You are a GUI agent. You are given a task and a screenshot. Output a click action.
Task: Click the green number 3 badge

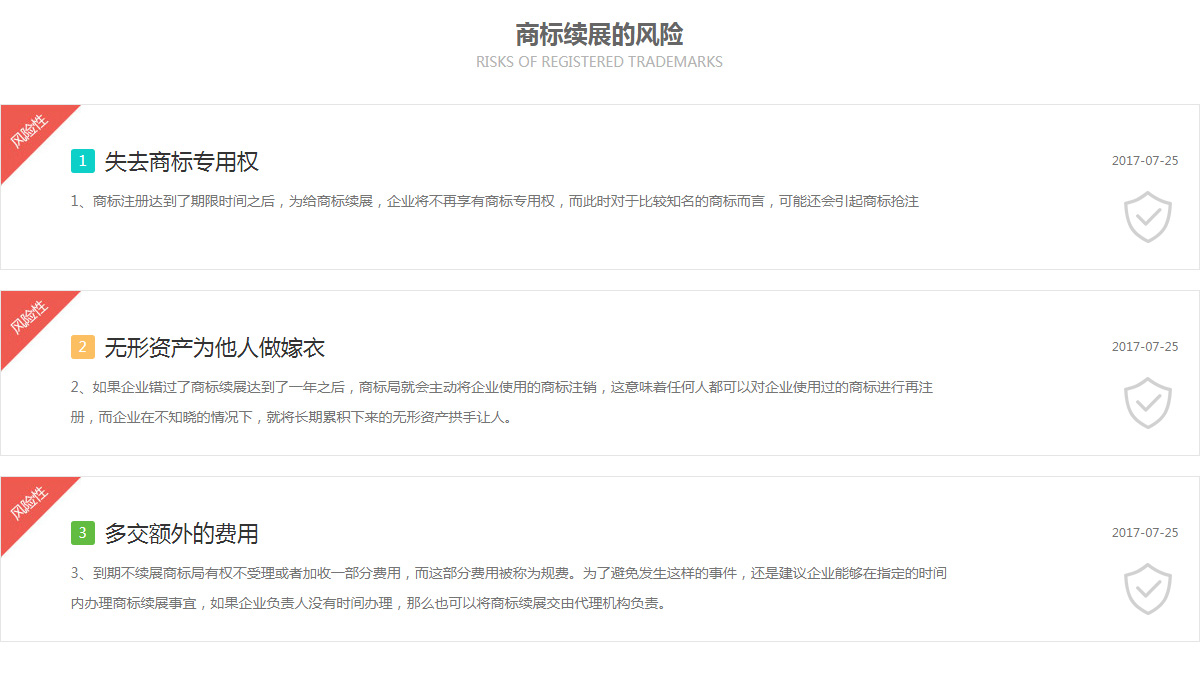(x=83, y=533)
